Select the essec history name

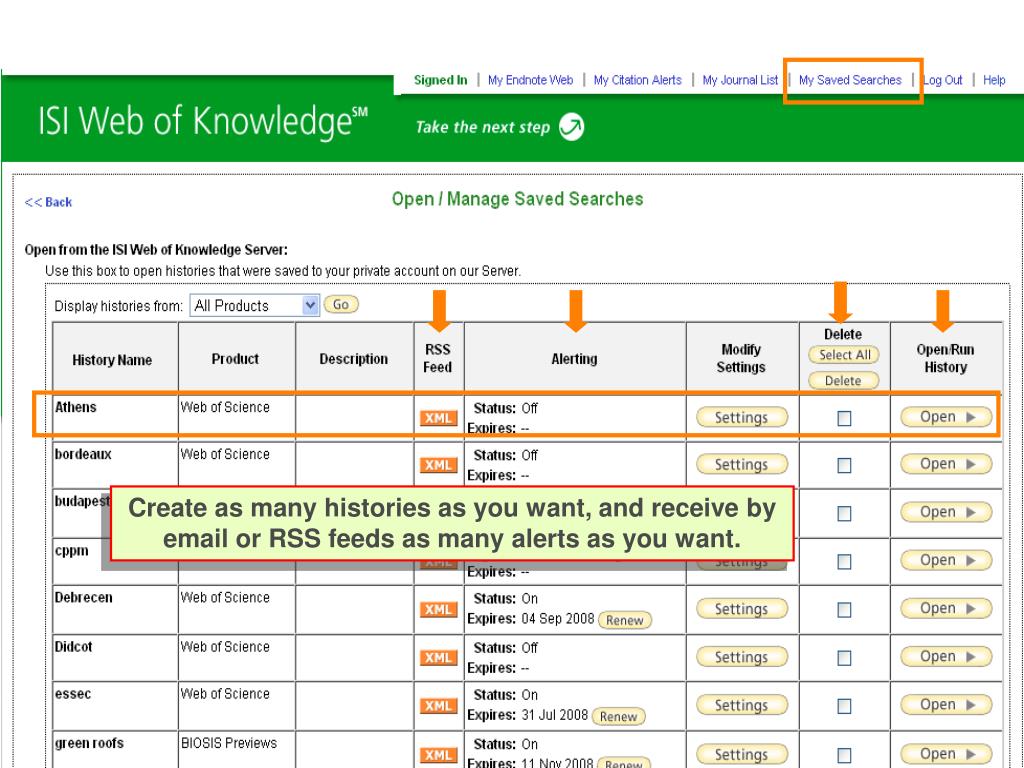point(73,694)
